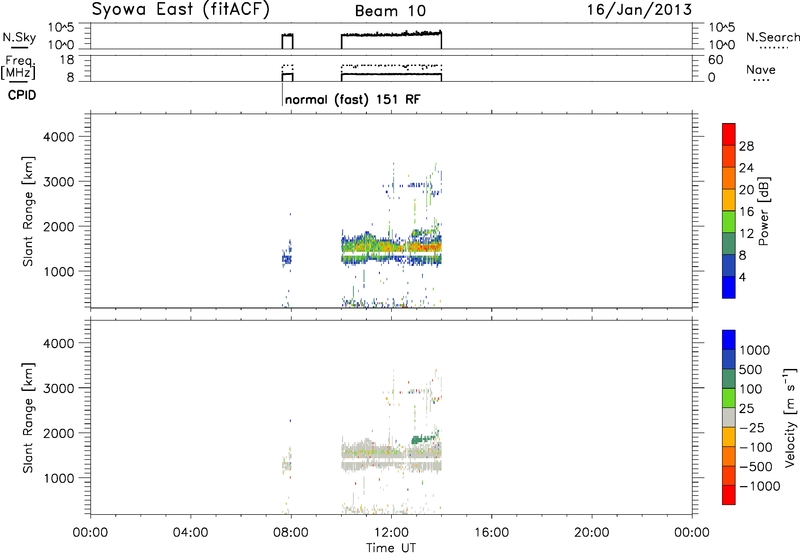
Task: Click the "N.Sky" legend label
Action: pyautogui.click(x=19, y=37)
